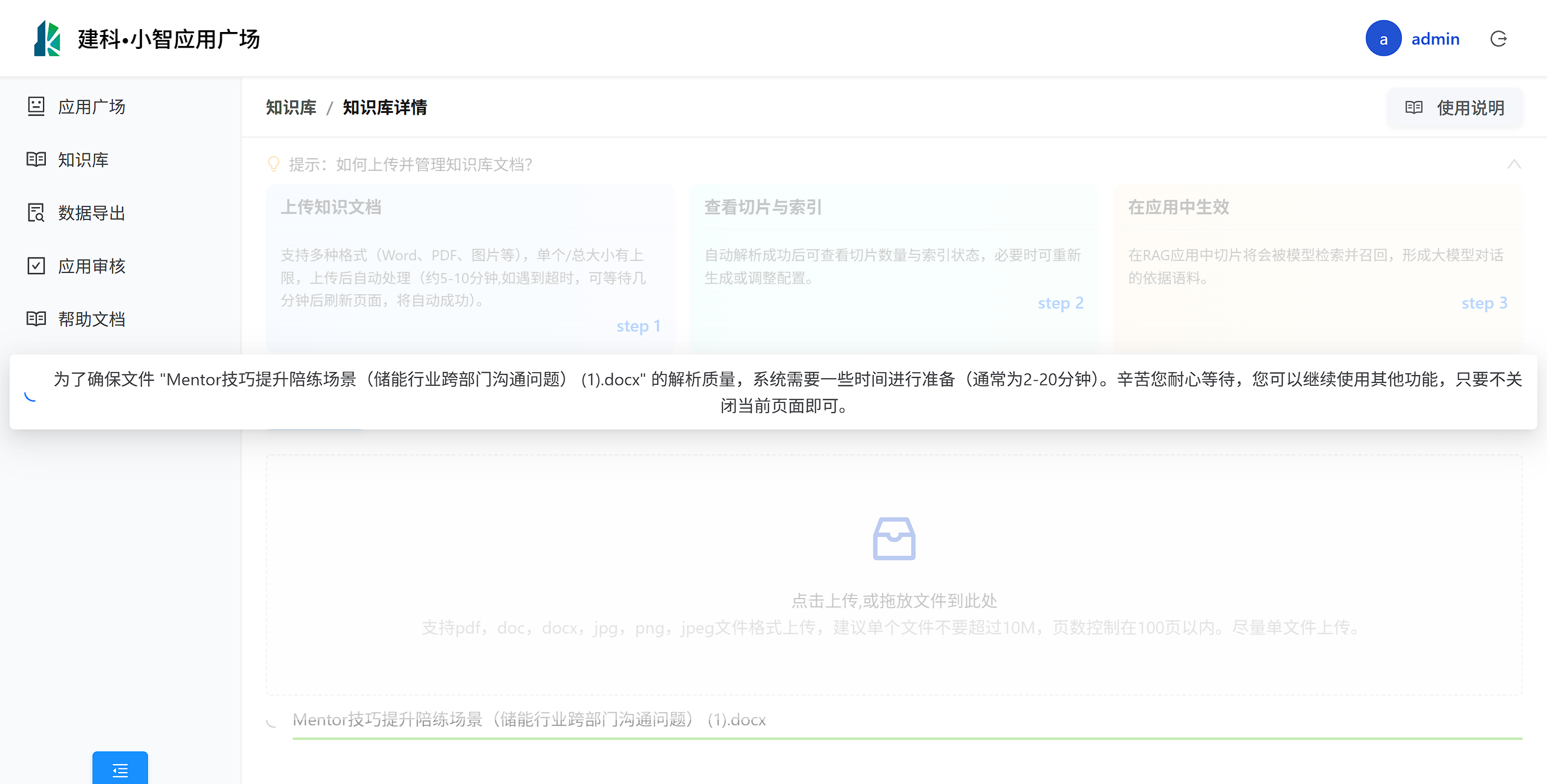Click the logout icon next to admin
This screenshot has height=784, width=1547.
(x=1499, y=39)
